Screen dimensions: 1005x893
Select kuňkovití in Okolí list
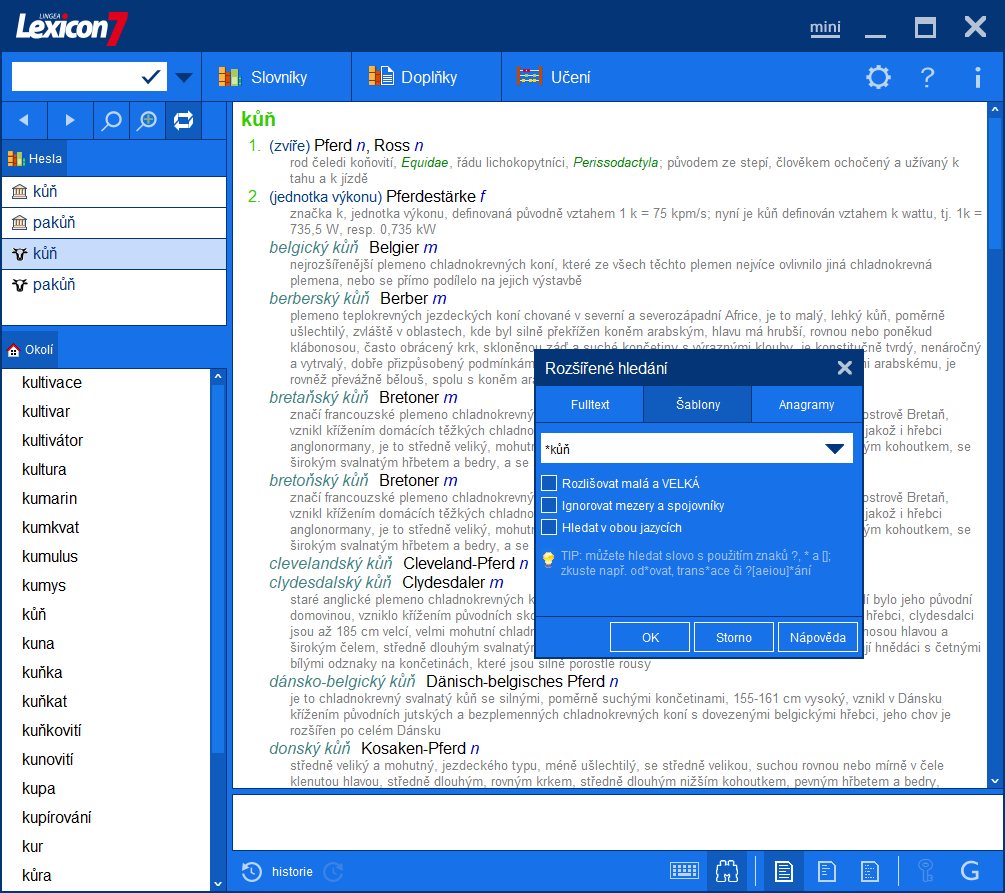[51, 731]
